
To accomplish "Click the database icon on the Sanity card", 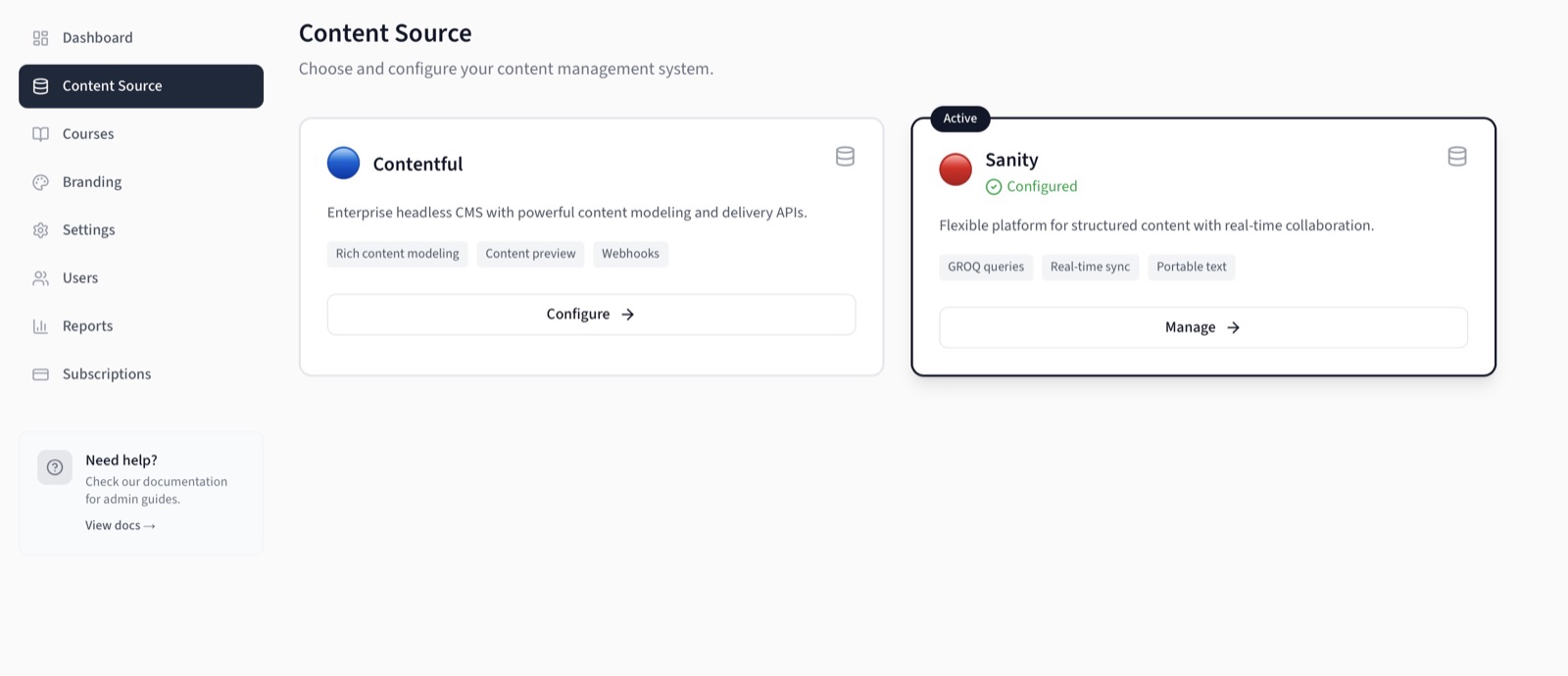I will coord(1456,156).
